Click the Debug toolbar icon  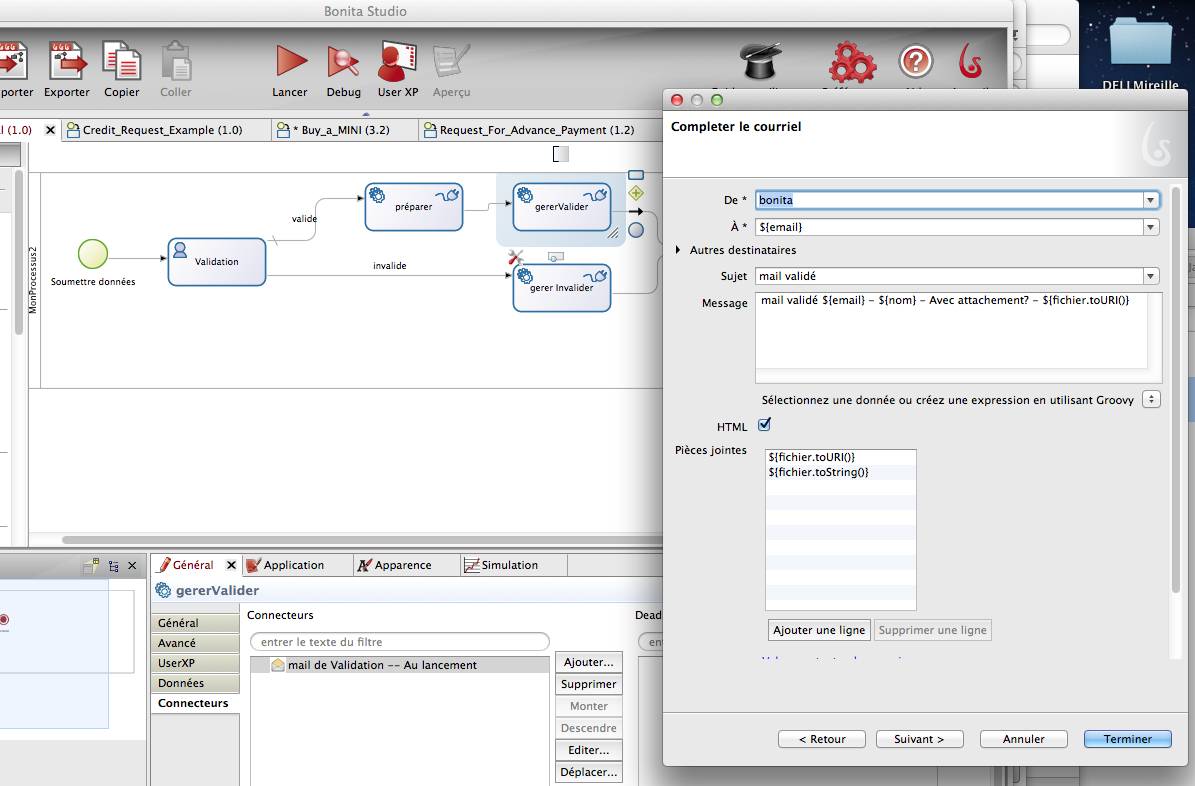point(344,62)
